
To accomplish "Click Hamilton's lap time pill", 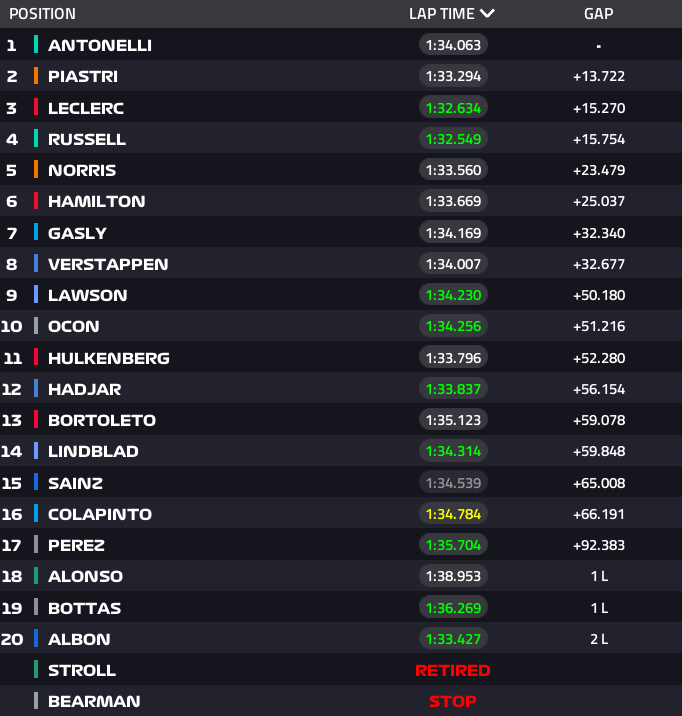I will click(x=453, y=201).
